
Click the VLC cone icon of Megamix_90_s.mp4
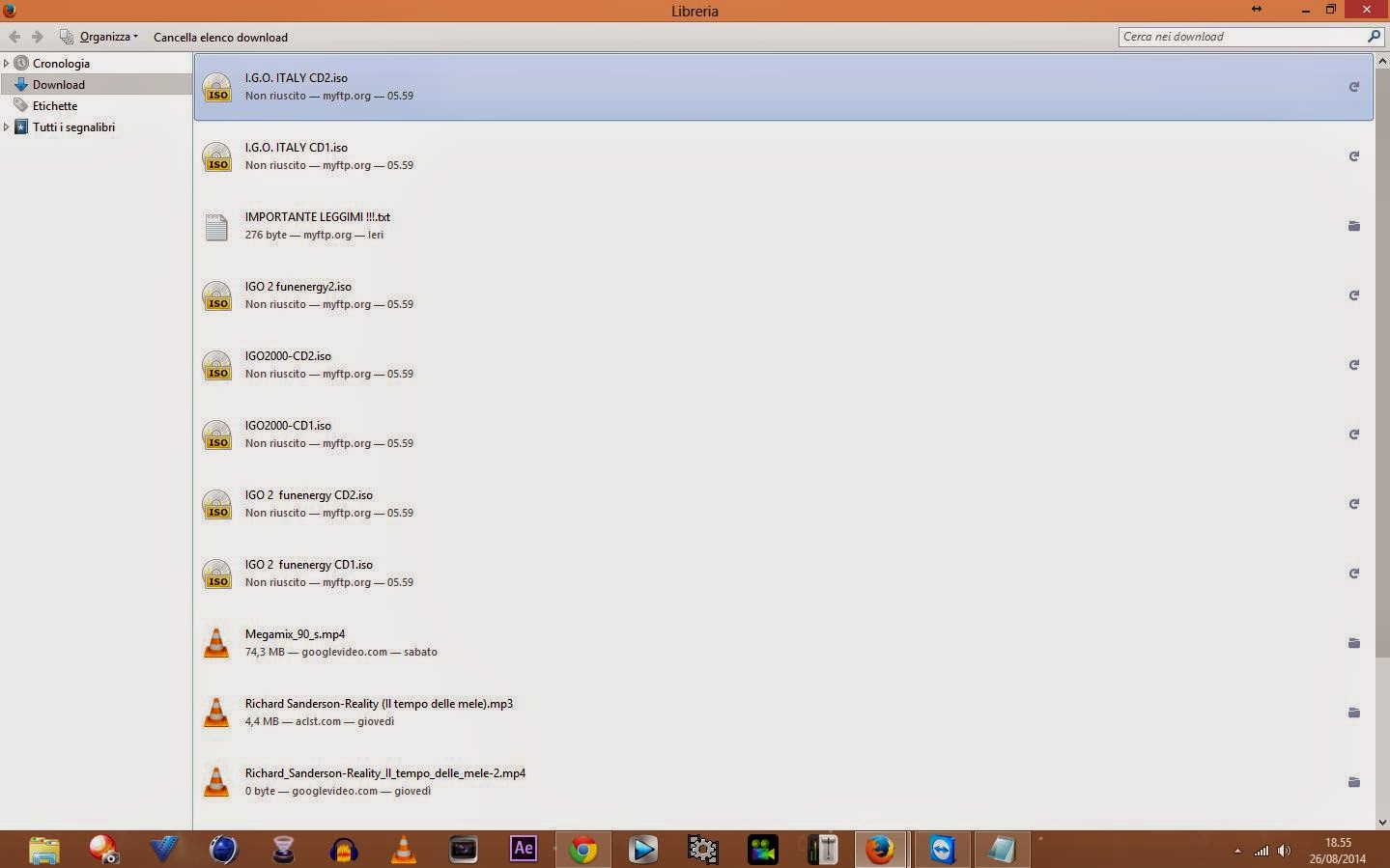[216, 643]
